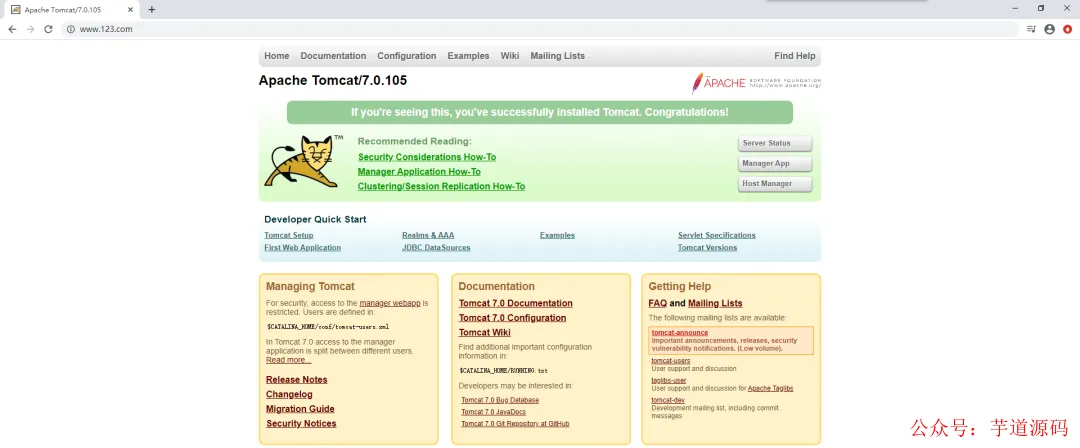The width and height of the screenshot is (1080, 448).
Task: Click the green Congratulations banner text
Action: click(x=539, y=112)
